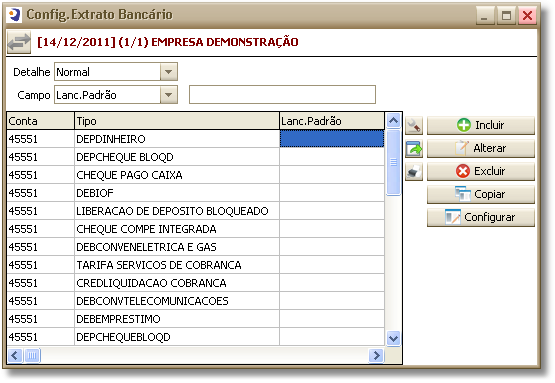Image resolution: width=555 pixels, height=383 pixels.
Task: Maximize the Config.Extrato Bancário window
Action: tap(506, 16)
